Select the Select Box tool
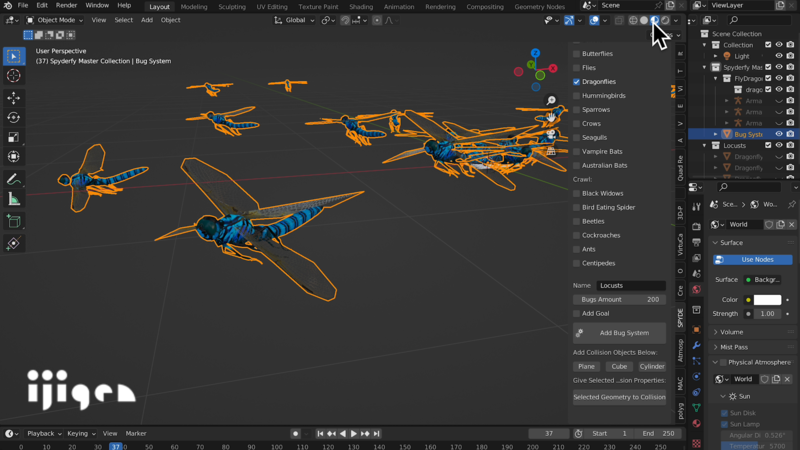 [14, 56]
